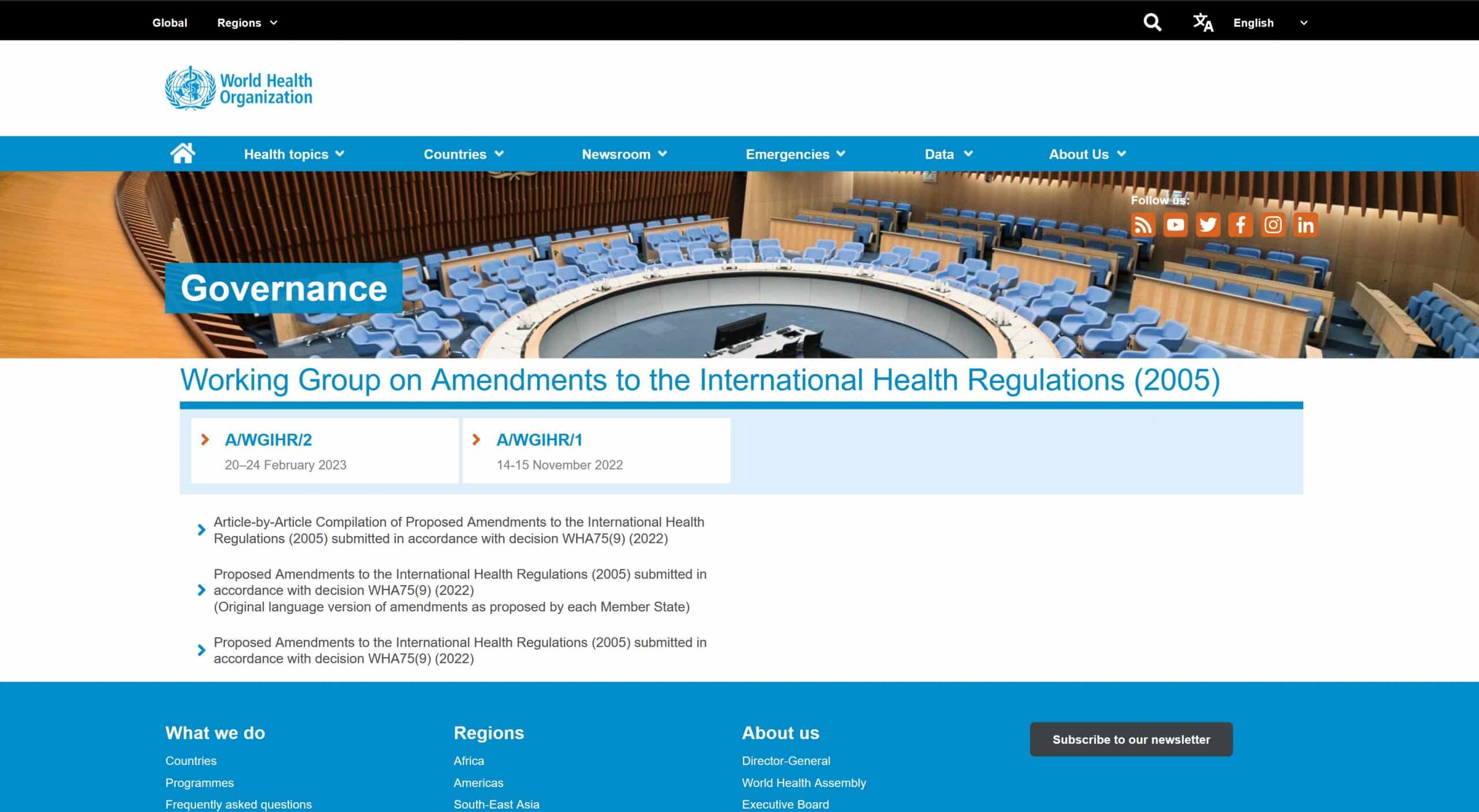This screenshot has width=1479, height=812.
Task: Open the English language dropdown
Action: pyautogui.click(x=1270, y=23)
